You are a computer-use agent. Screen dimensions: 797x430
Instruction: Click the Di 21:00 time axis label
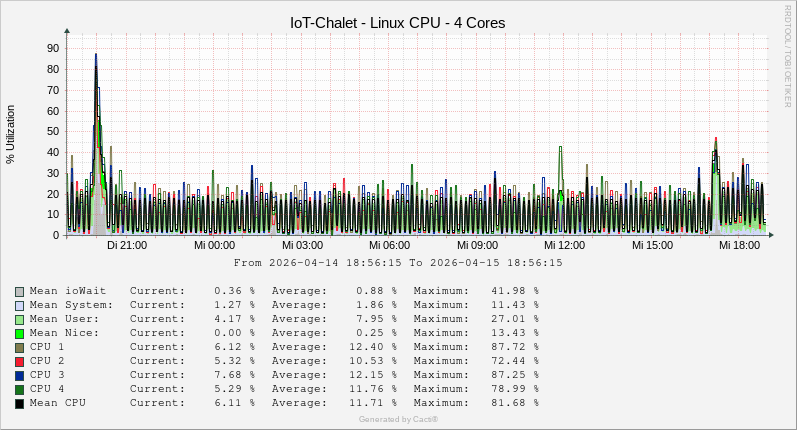(127, 245)
